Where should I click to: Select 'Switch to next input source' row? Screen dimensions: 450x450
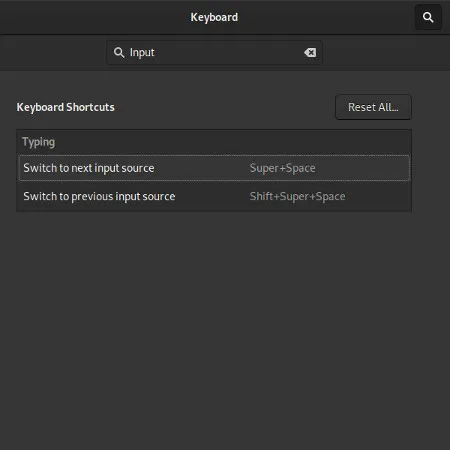(x=214, y=168)
